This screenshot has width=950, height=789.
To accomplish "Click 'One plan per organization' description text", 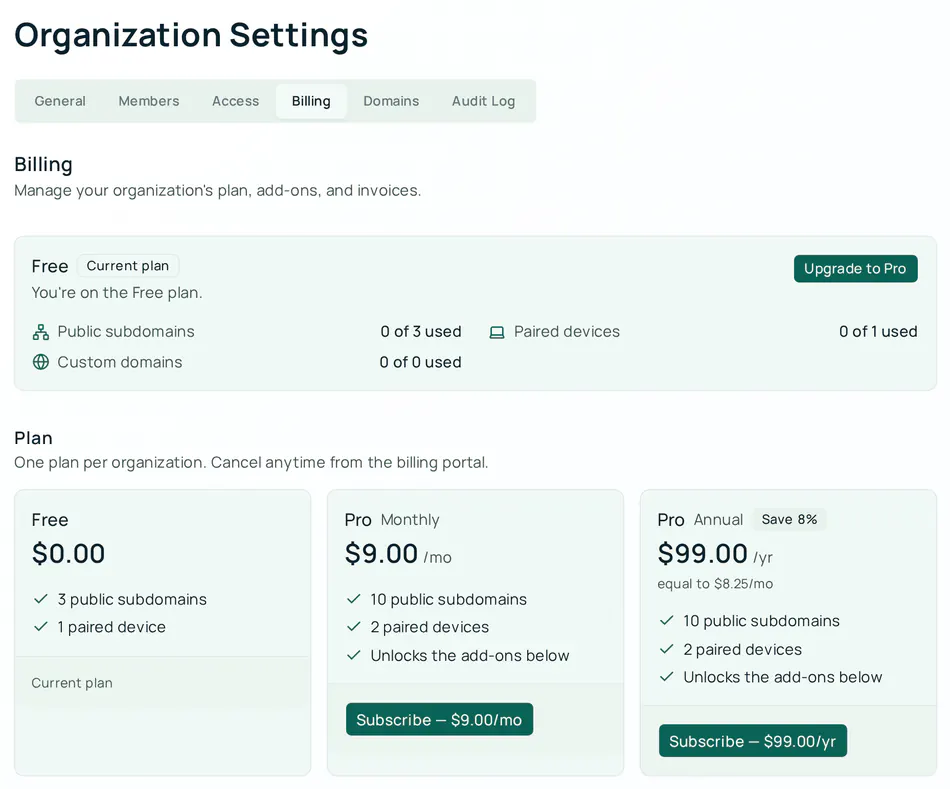I will pos(251,463).
